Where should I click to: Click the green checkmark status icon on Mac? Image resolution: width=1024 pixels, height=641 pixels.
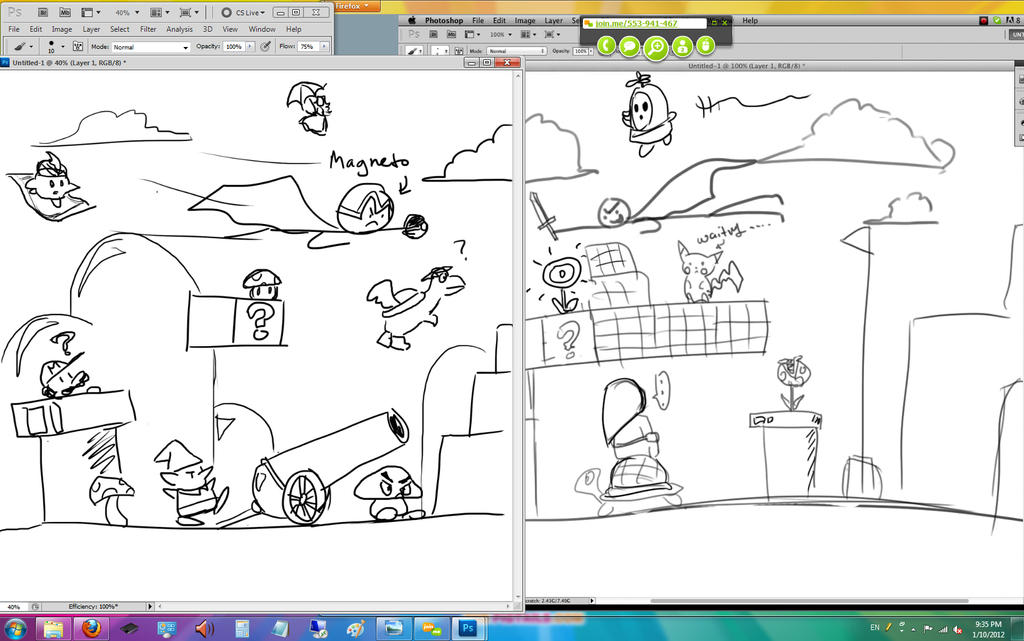pyautogui.click(x=997, y=20)
